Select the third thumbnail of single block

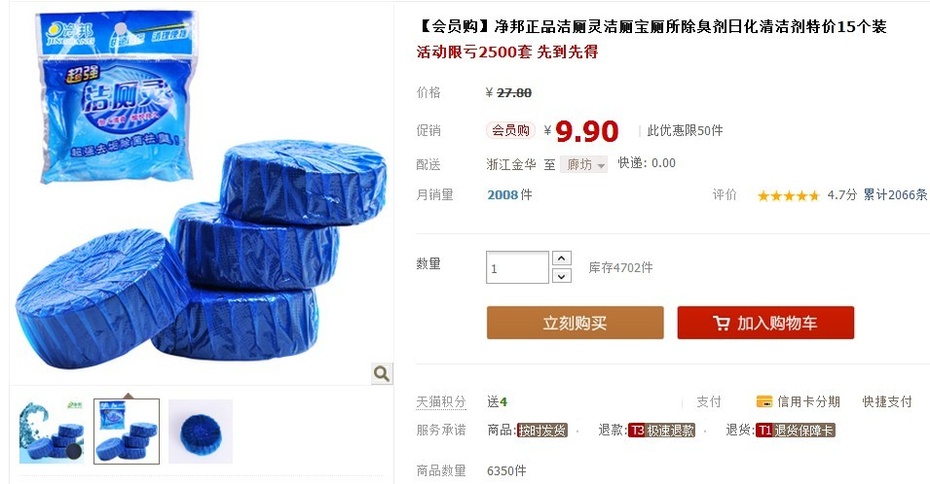click(x=200, y=432)
